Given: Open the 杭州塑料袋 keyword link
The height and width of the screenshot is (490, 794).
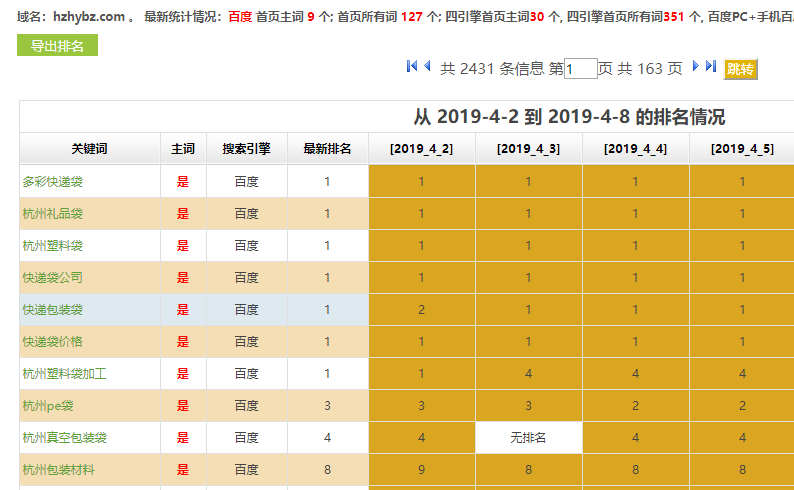Looking at the screenshot, I should pos(53,246).
